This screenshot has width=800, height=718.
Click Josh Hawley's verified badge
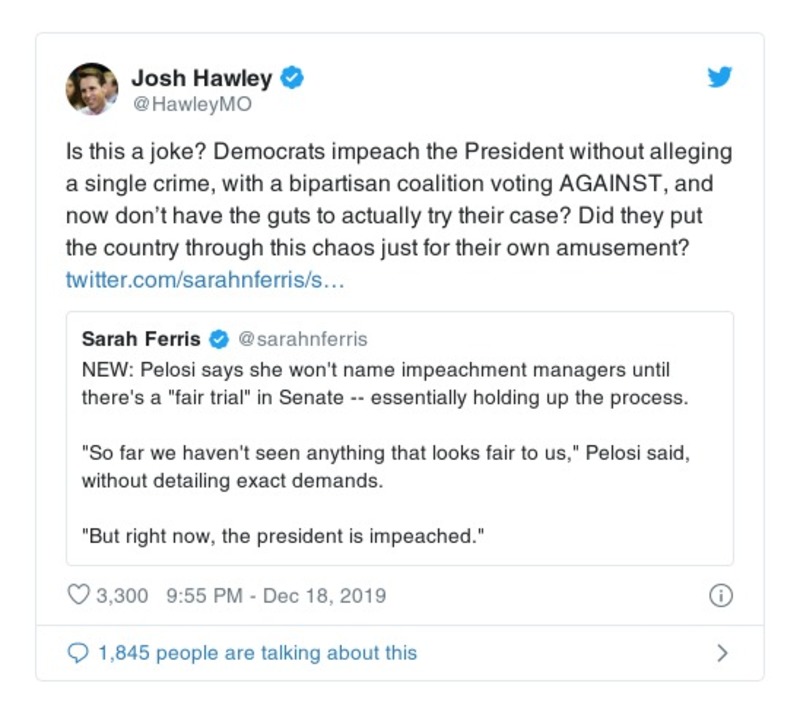pyautogui.click(x=292, y=78)
